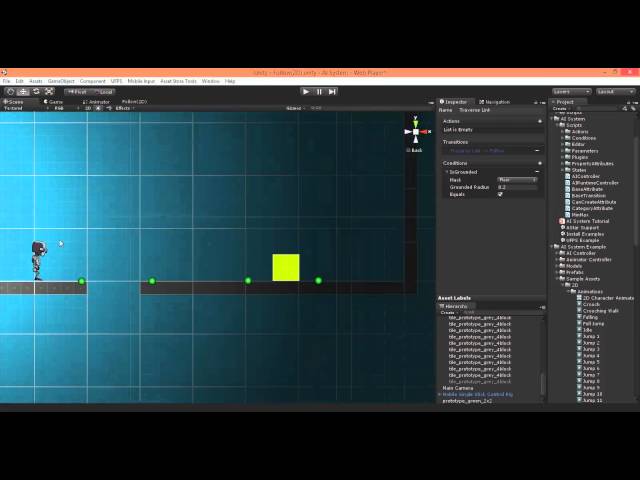Expand the Actions folder in Project
Viewport: 640px width, 480px height.
[562, 132]
